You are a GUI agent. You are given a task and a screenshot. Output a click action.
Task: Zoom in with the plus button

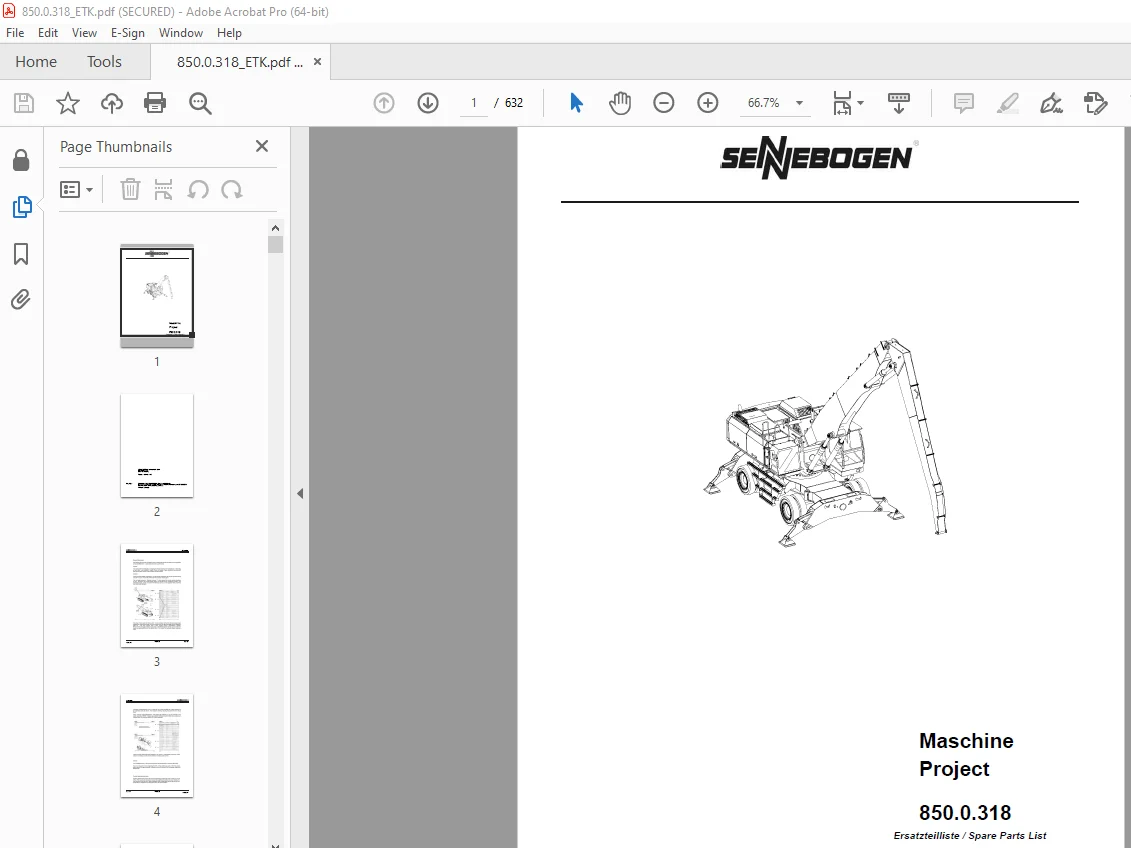[x=708, y=103]
